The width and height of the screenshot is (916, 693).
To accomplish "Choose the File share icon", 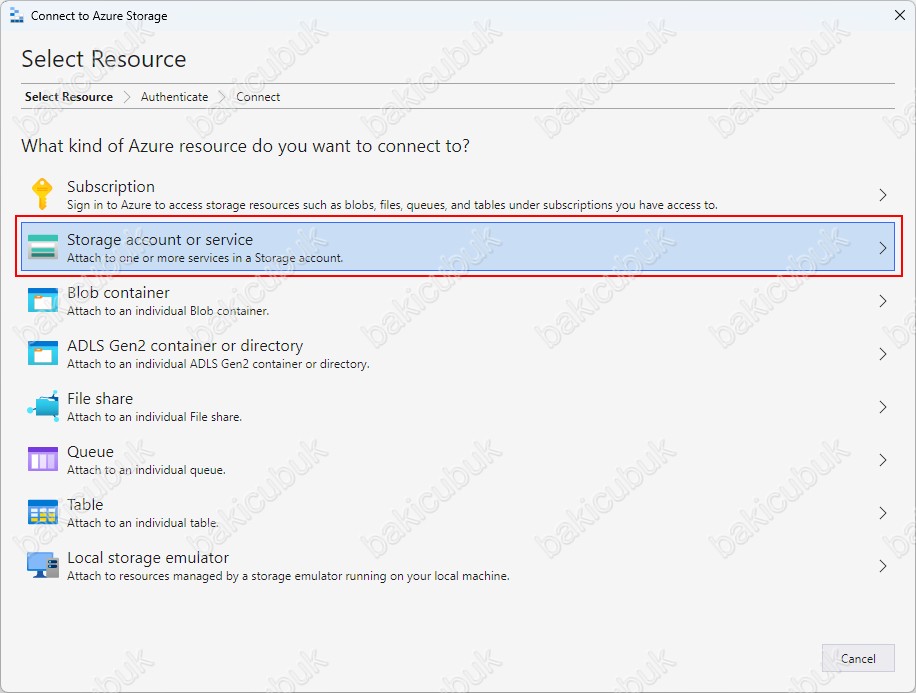I will point(43,406).
